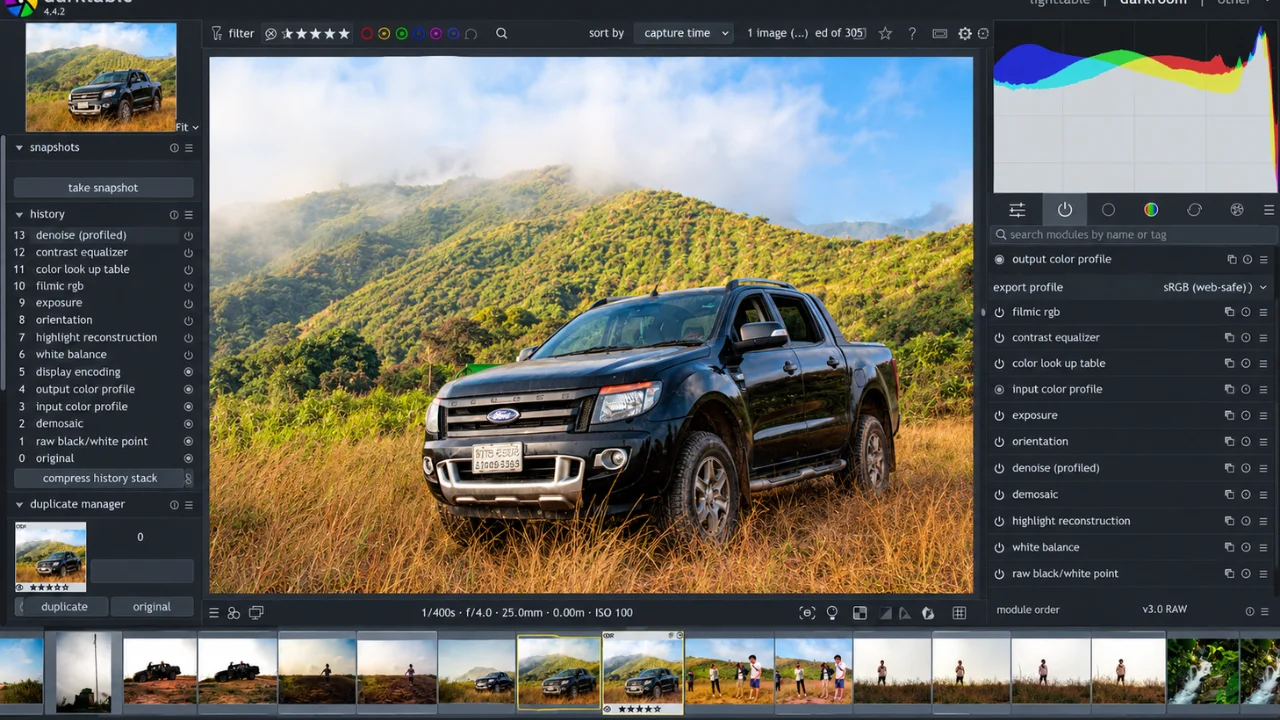Toggle the filmic rgb module on/off
This screenshot has width=1280, height=720.
pos(999,312)
